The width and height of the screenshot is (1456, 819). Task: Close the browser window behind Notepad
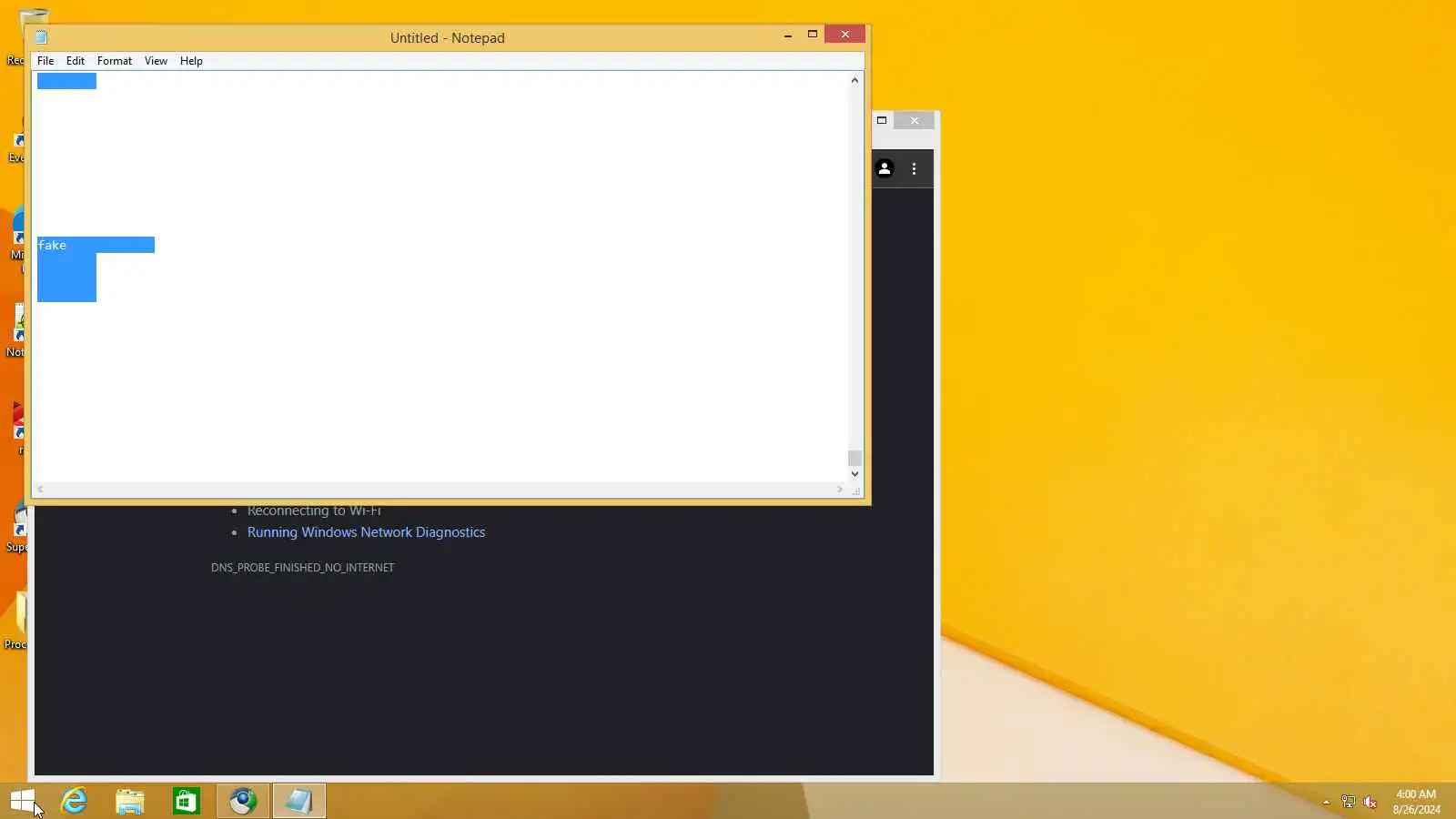(915, 120)
